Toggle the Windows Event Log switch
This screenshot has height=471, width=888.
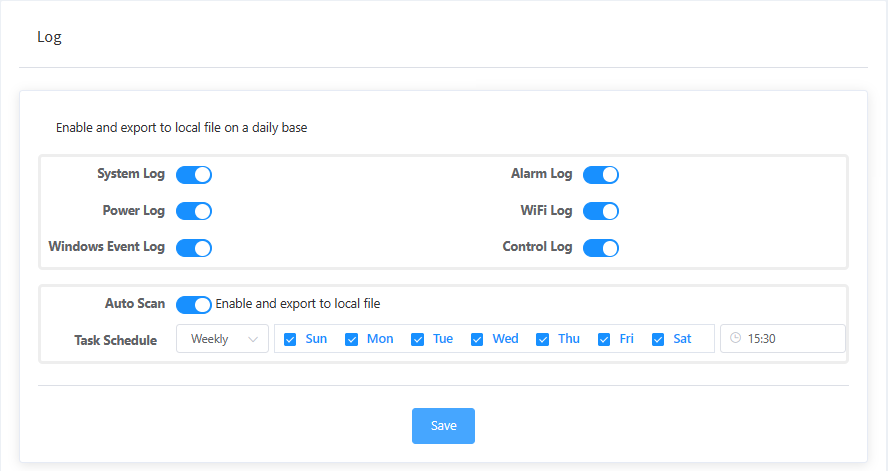click(x=194, y=248)
